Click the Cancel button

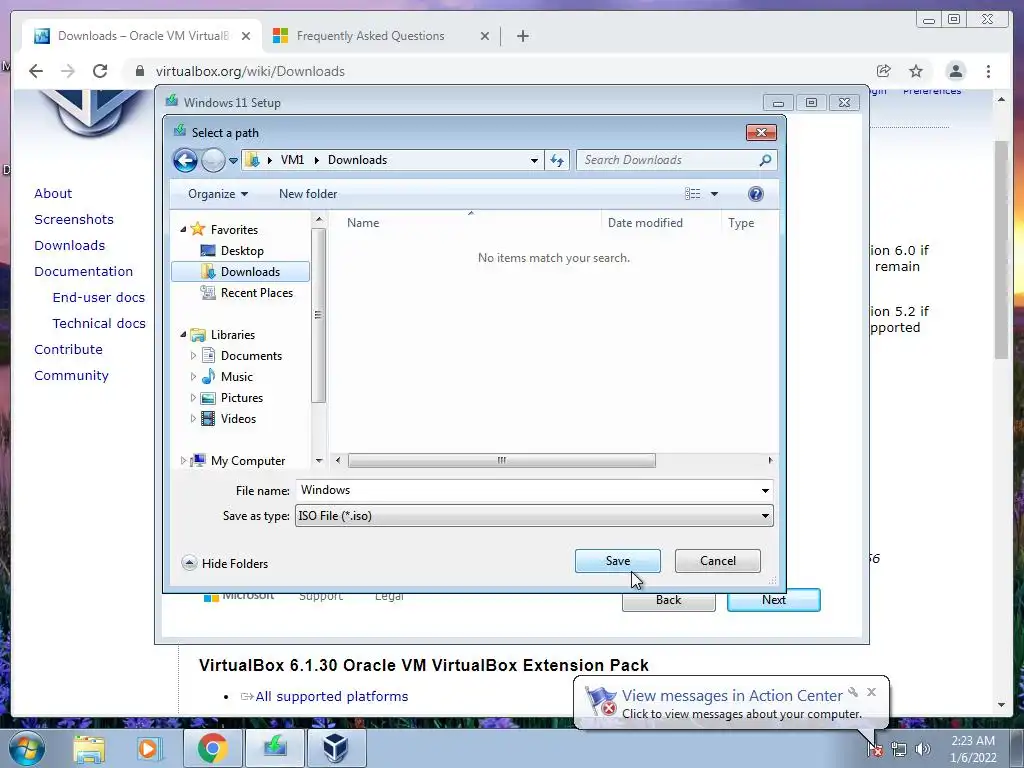(718, 561)
